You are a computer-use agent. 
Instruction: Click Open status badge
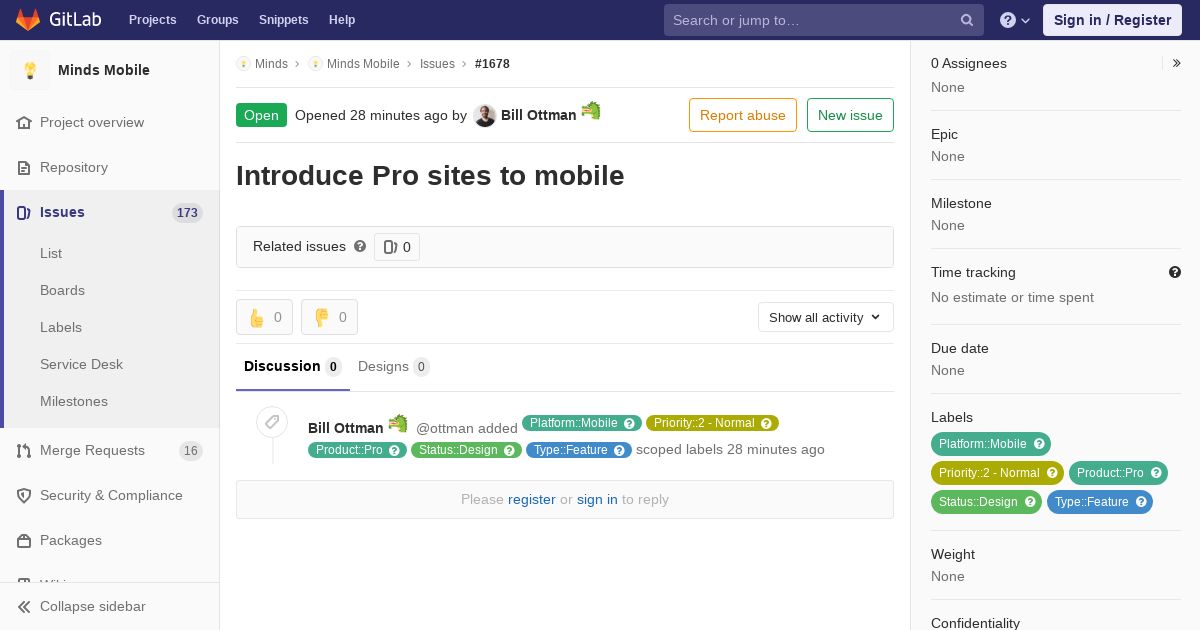pyautogui.click(x=261, y=115)
